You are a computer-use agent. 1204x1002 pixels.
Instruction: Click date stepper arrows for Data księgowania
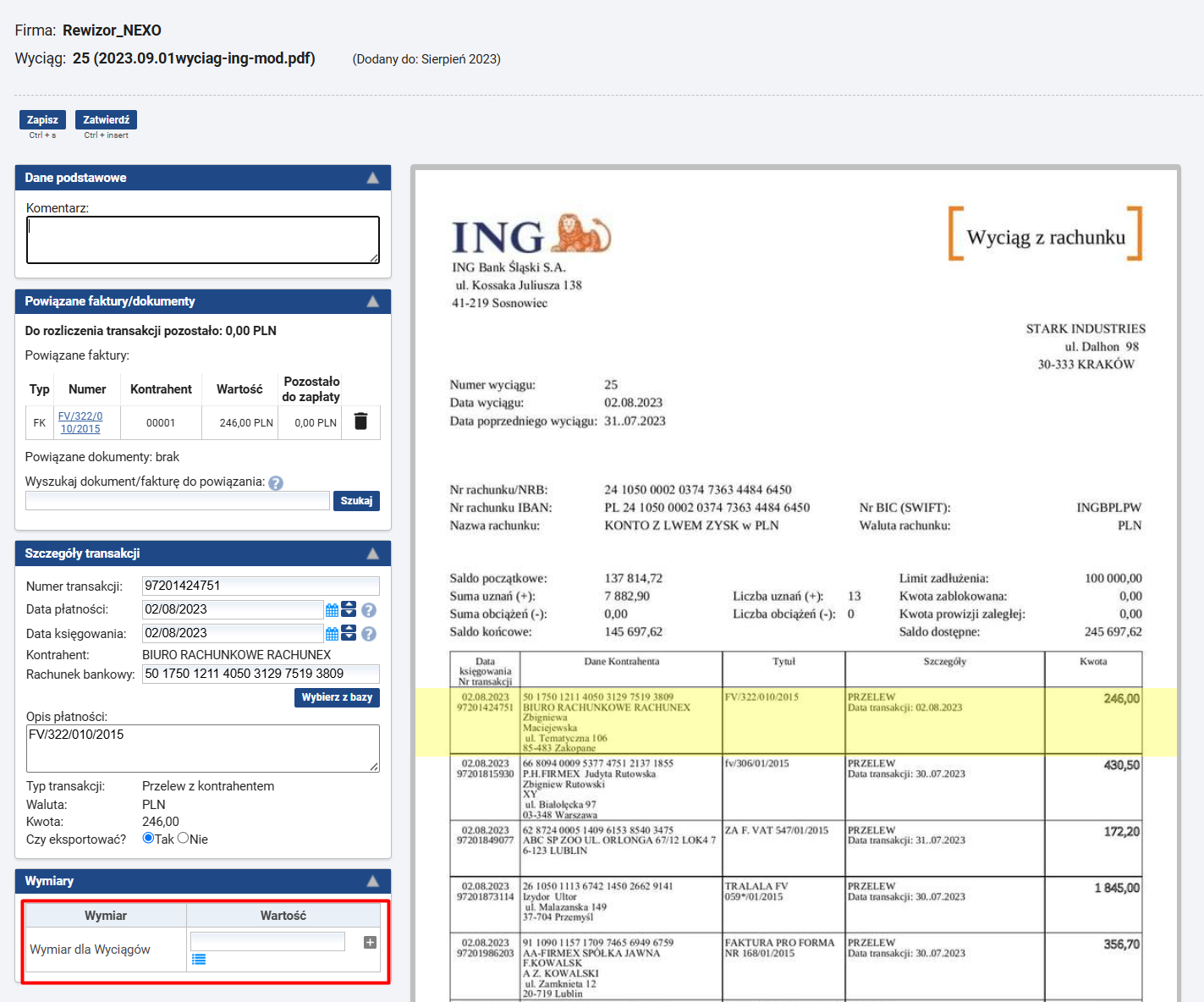349,633
